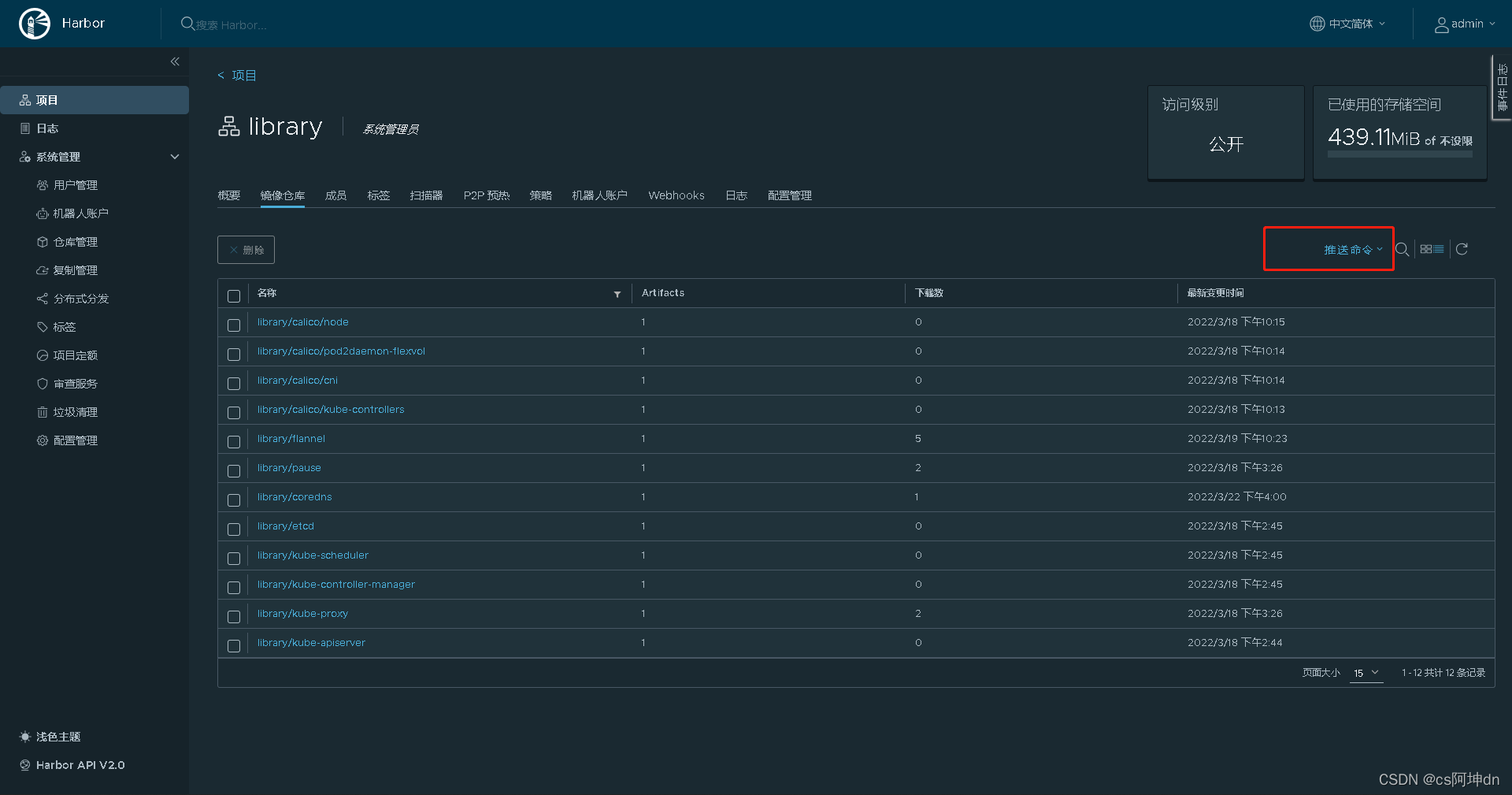Check the library/etcd row checkbox
This screenshot has width=1512, height=795.
coord(234,529)
